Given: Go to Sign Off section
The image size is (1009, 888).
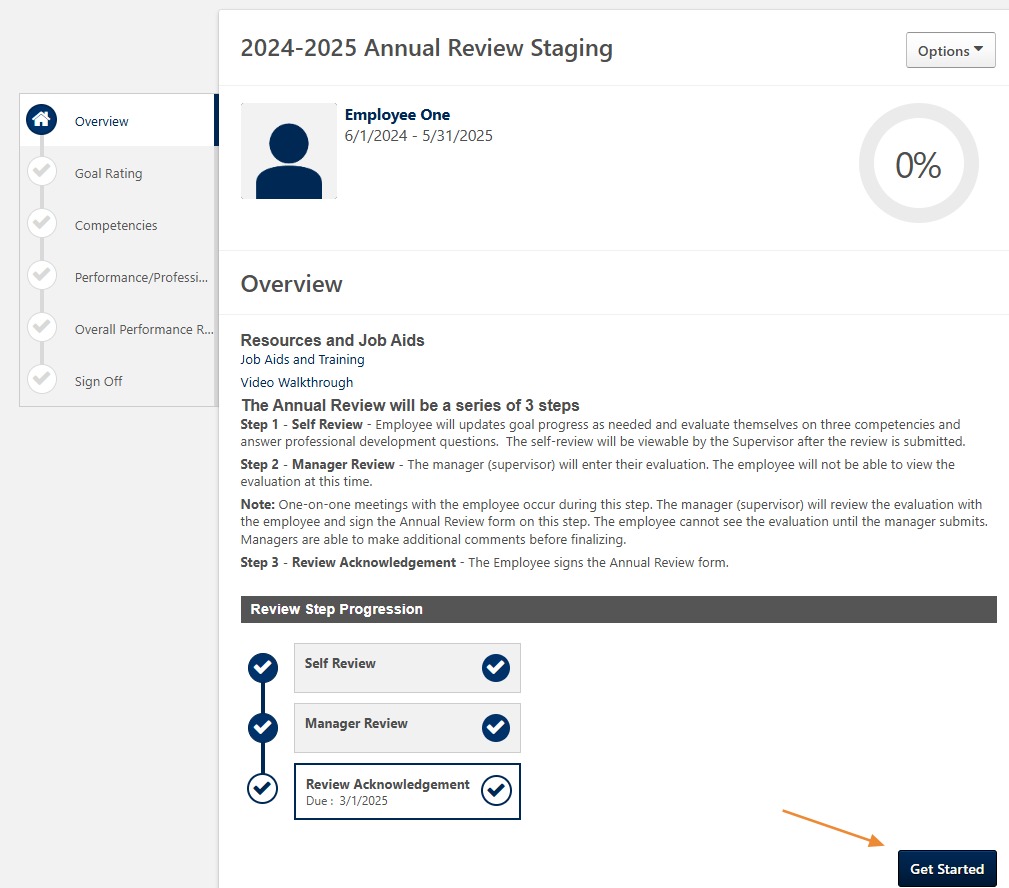Looking at the screenshot, I should (98, 382).
